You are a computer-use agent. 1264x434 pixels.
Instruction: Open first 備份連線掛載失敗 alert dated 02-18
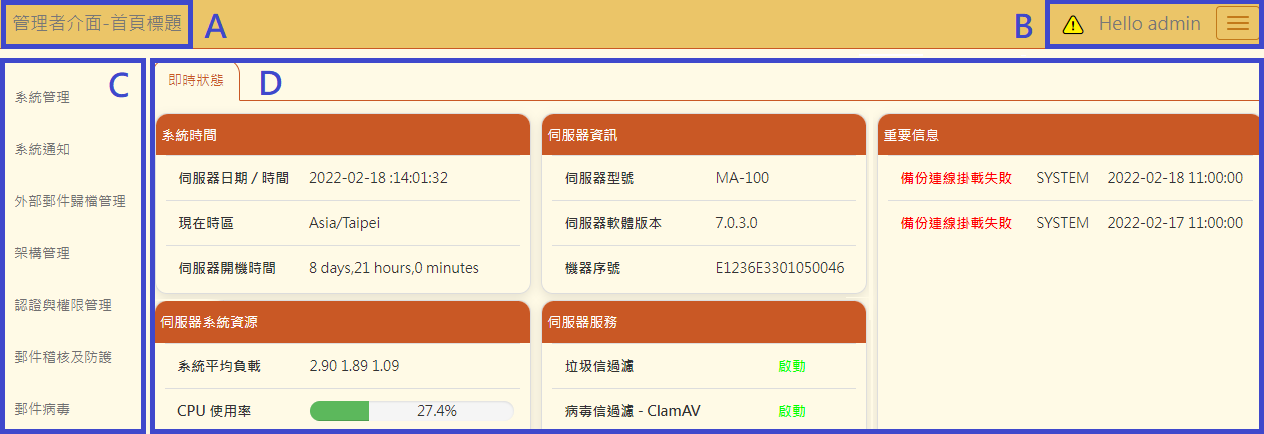[x=956, y=178]
